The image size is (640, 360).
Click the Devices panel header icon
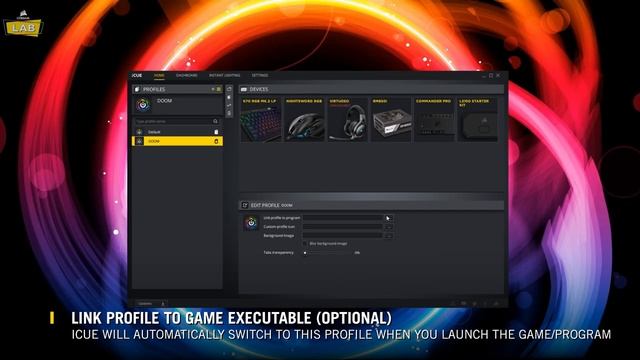pyautogui.click(x=244, y=89)
